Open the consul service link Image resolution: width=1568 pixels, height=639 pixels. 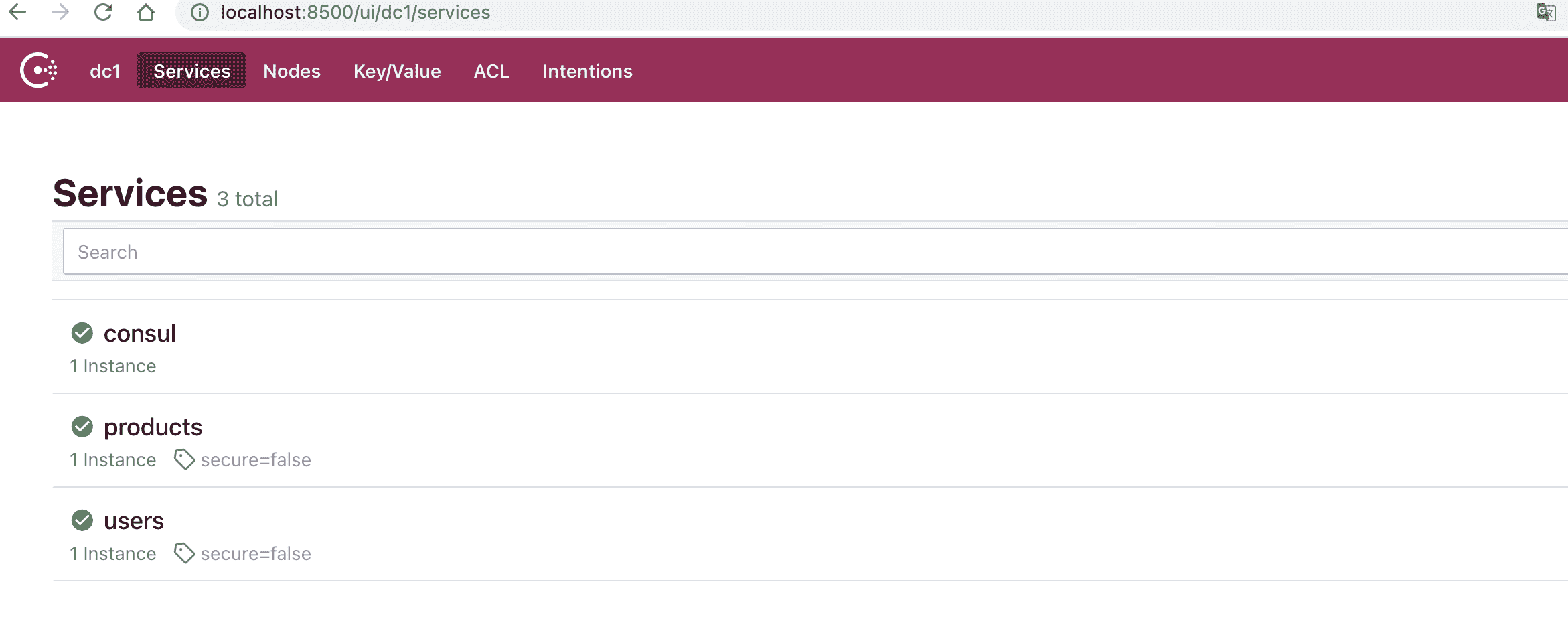coord(139,334)
